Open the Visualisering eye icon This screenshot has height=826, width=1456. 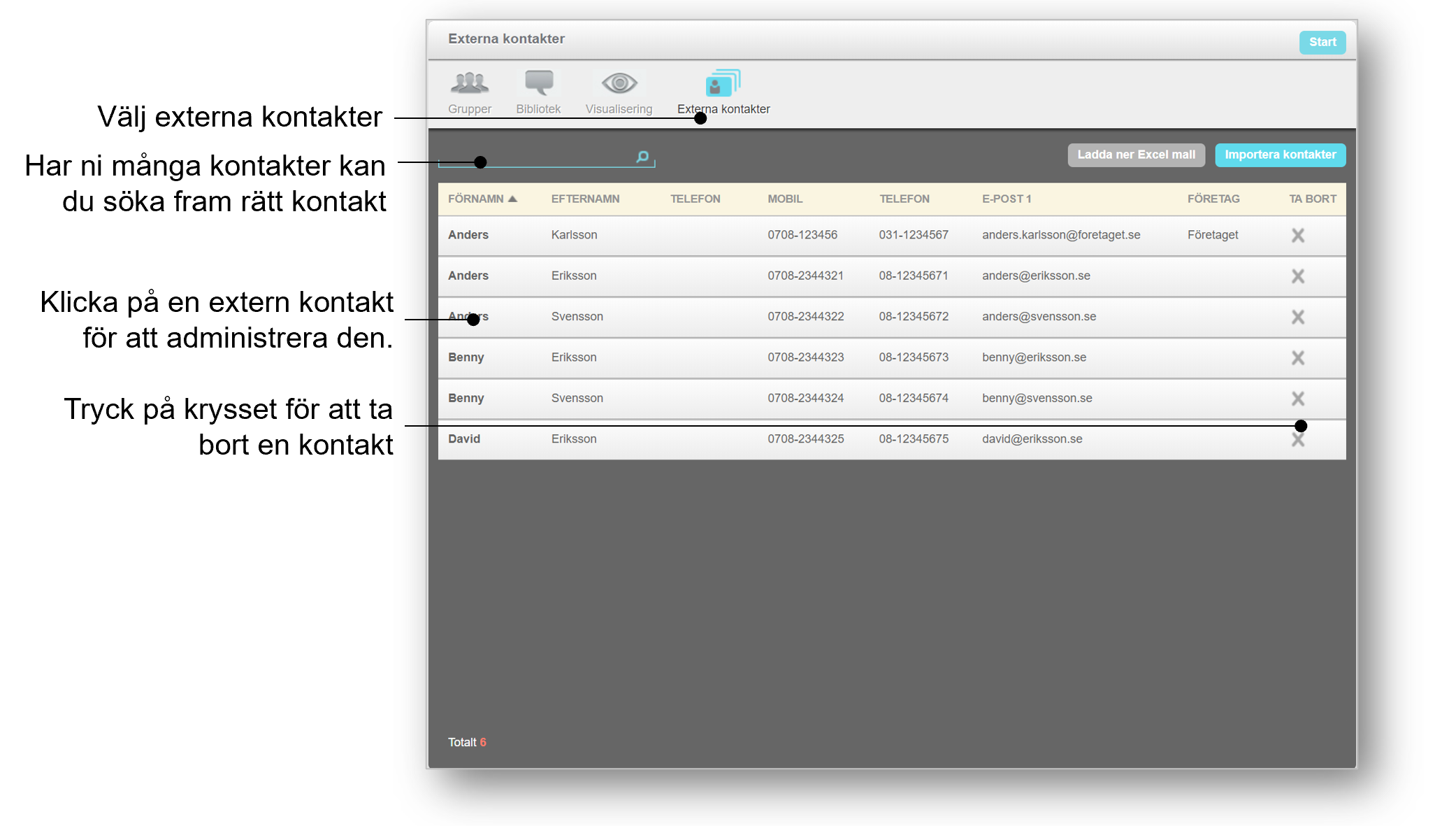tap(619, 83)
